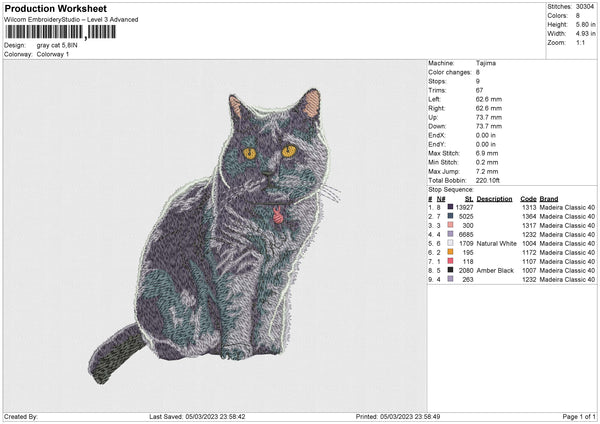
Task: Click the blue swatch for code 1364
Action: (450, 216)
